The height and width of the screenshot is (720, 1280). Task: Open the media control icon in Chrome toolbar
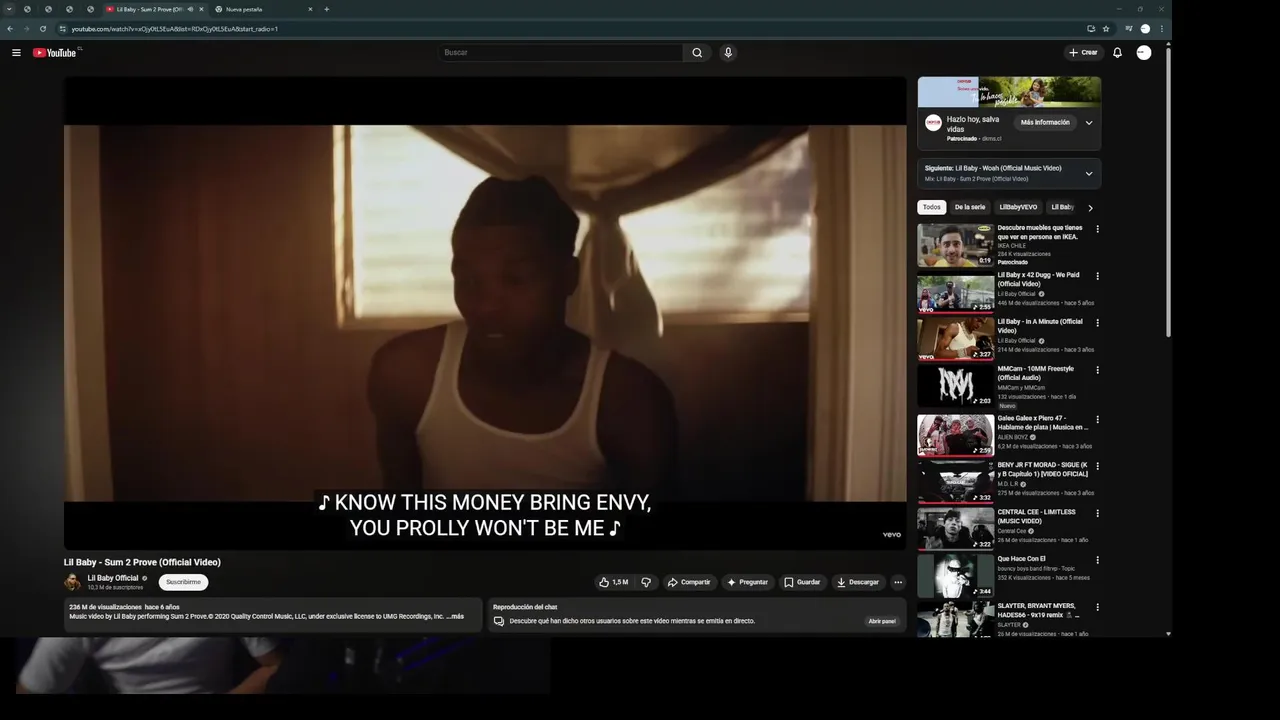point(1129,29)
